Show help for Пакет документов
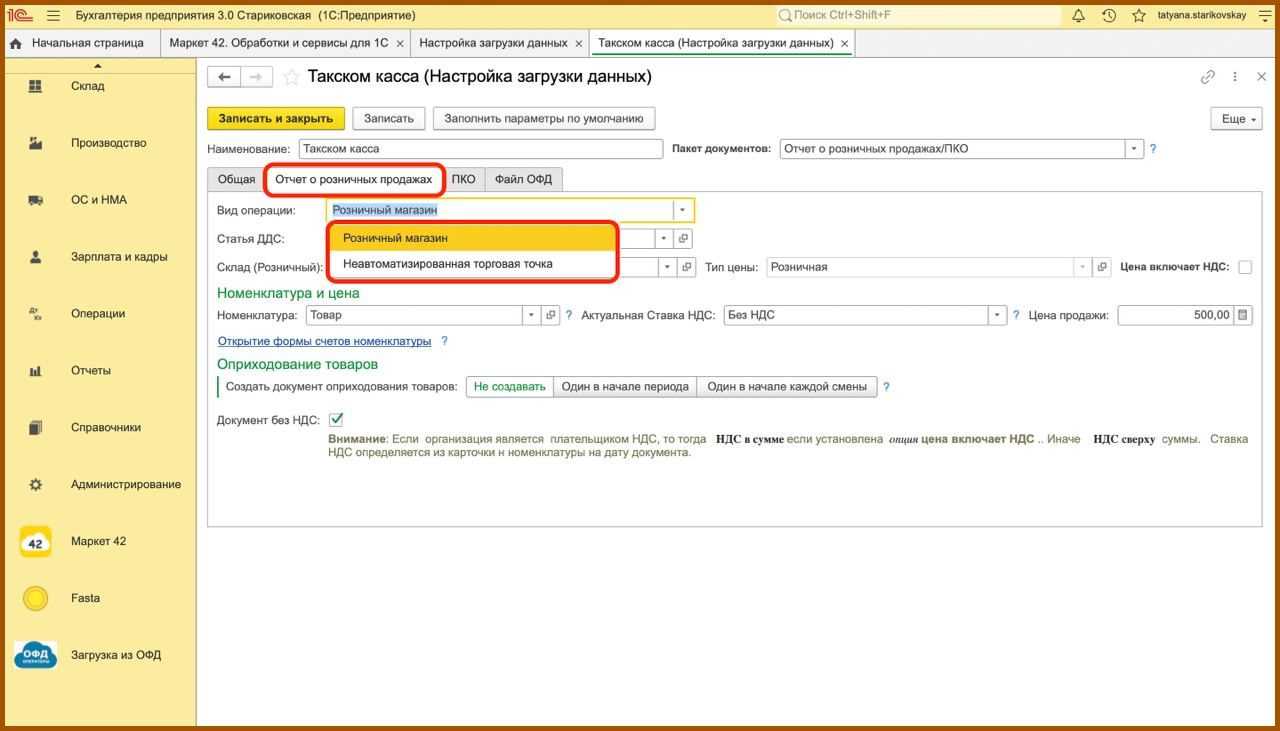1280x731 pixels. pos(1153,149)
